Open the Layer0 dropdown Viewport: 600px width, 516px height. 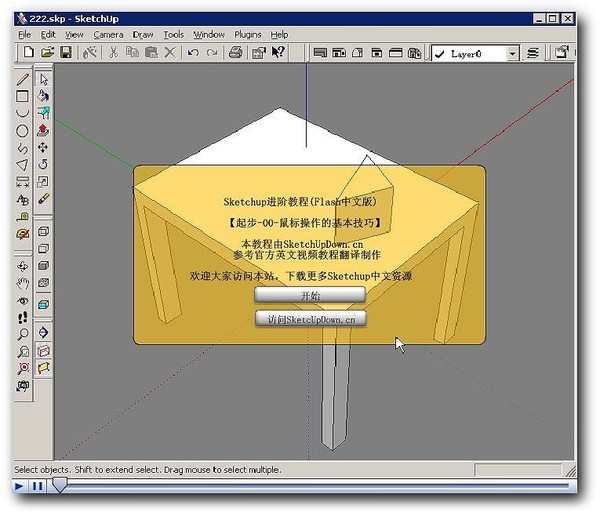click(x=513, y=54)
